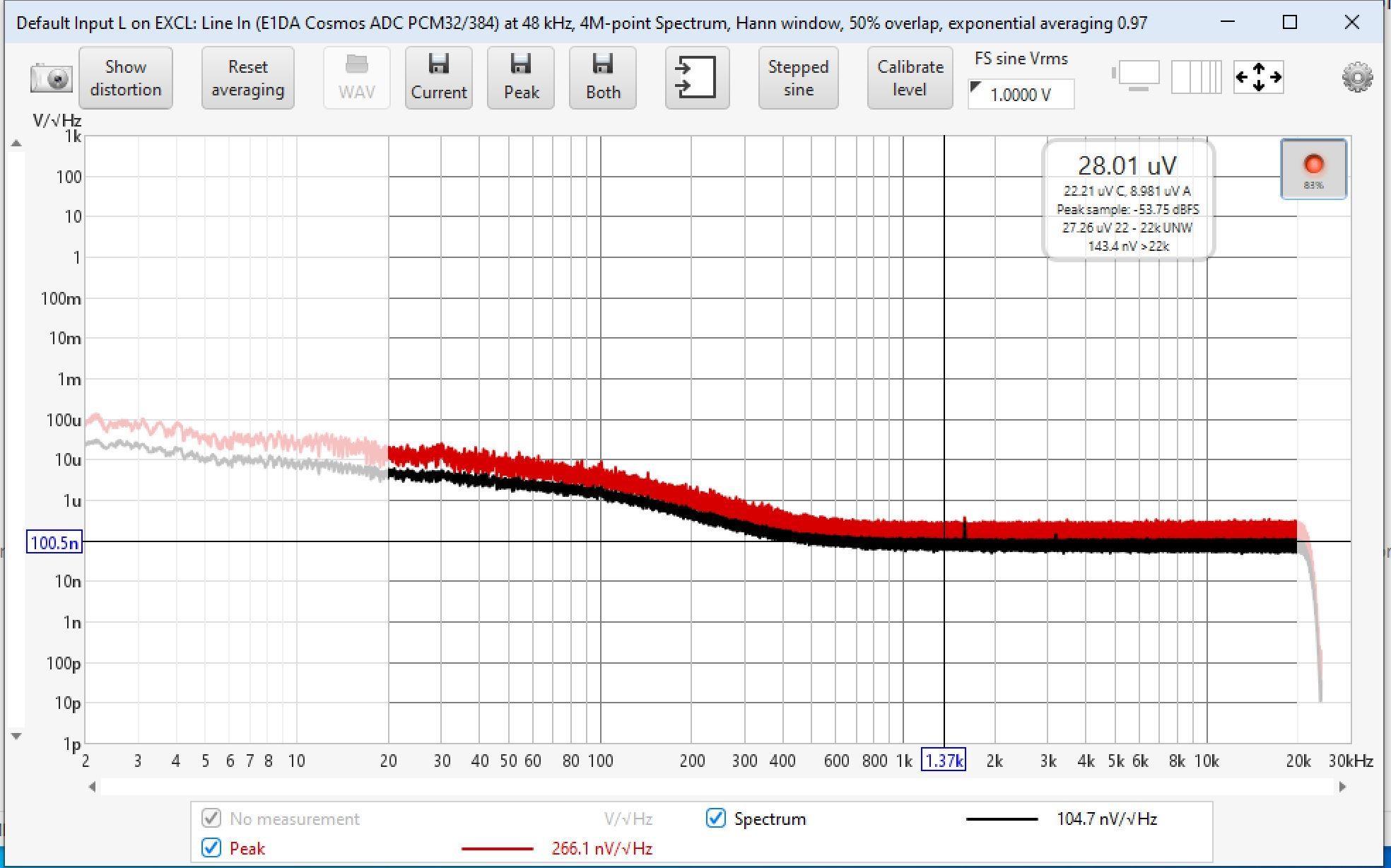This screenshot has height=868, width=1391.
Task: Save Current spectrum trace
Action: coord(439,78)
